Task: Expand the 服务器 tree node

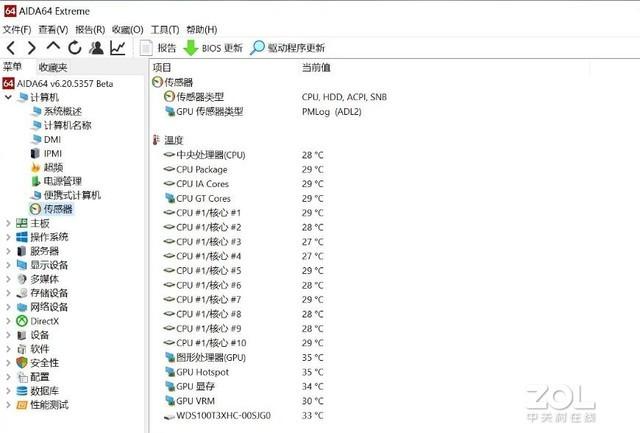Action: click(x=8, y=251)
